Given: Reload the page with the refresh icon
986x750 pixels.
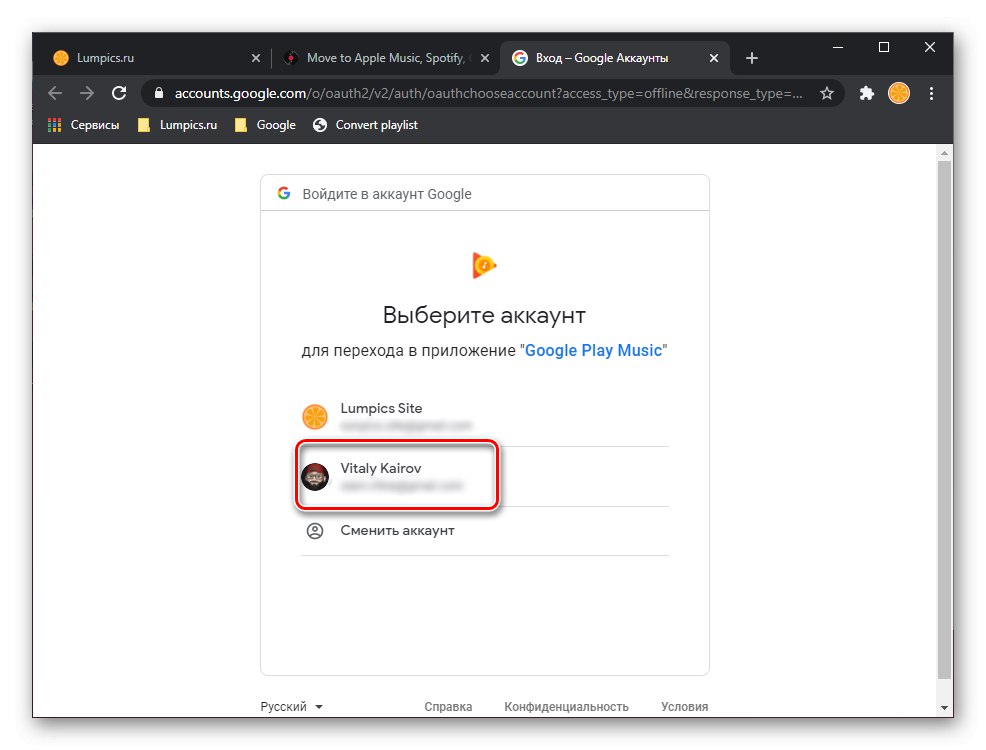Looking at the screenshot, I should (119, 94).
